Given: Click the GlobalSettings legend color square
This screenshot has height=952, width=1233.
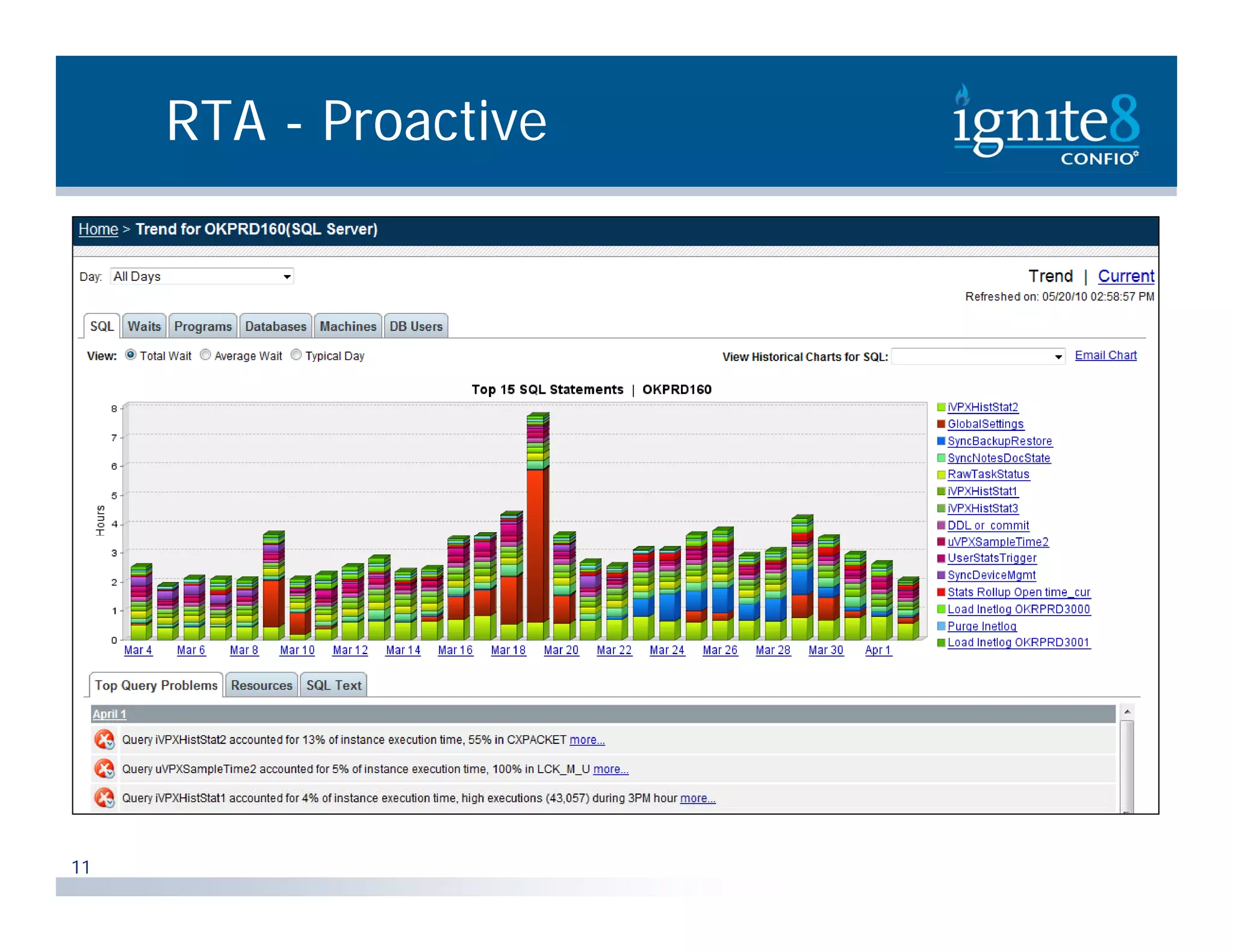Looking at the screenshot, I should pyautogui.click(x=941, y=424).
